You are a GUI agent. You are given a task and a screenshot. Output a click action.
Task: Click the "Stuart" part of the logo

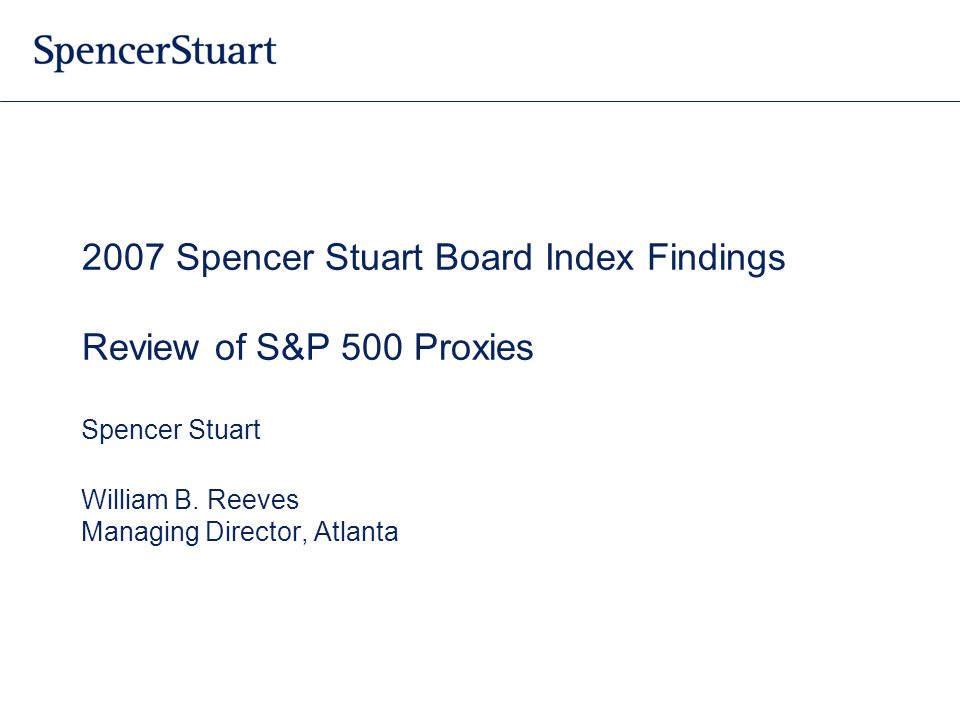pos(222,50)
